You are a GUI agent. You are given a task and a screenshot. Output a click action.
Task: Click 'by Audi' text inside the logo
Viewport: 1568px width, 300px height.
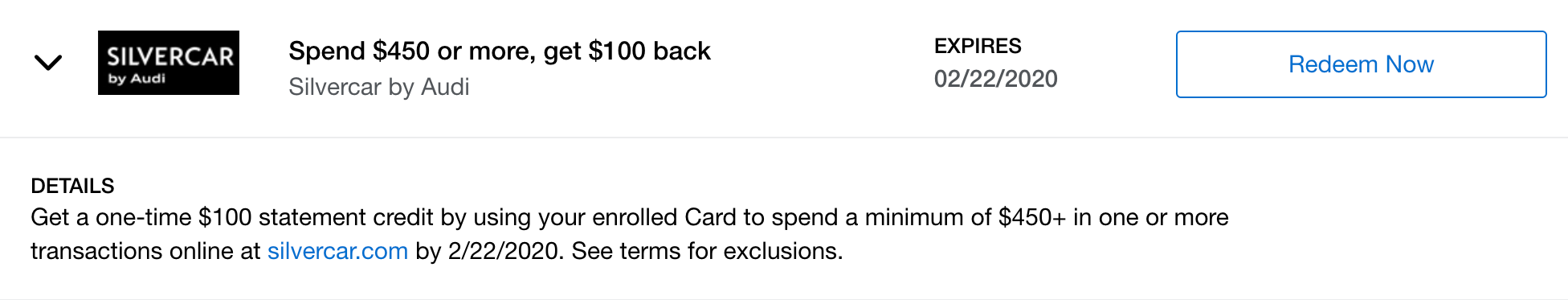(x=137, y=79)
